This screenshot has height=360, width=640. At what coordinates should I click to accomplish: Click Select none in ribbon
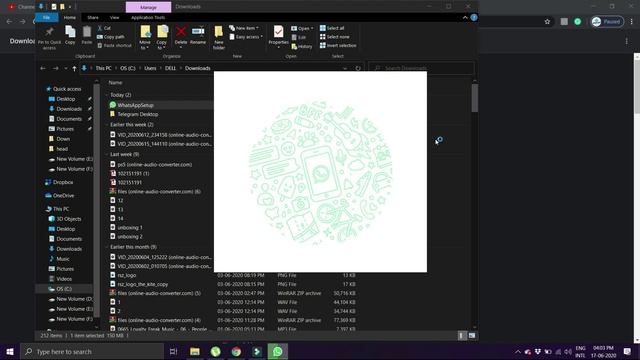[x=334, y=37]
